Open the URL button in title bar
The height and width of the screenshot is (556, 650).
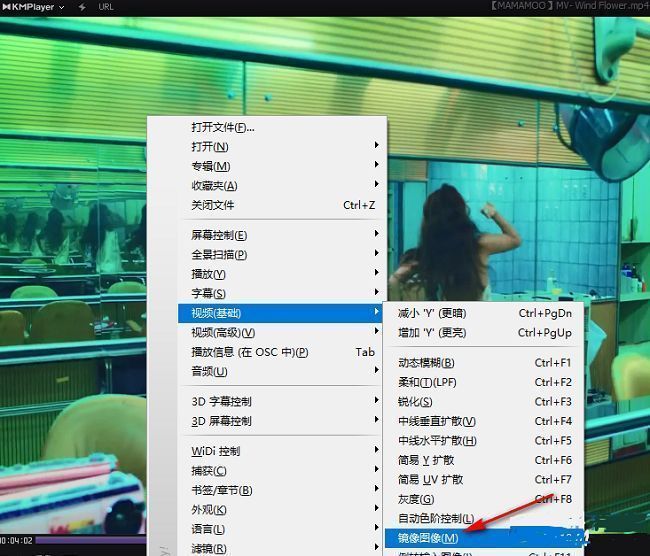click(x=106, y=7)
